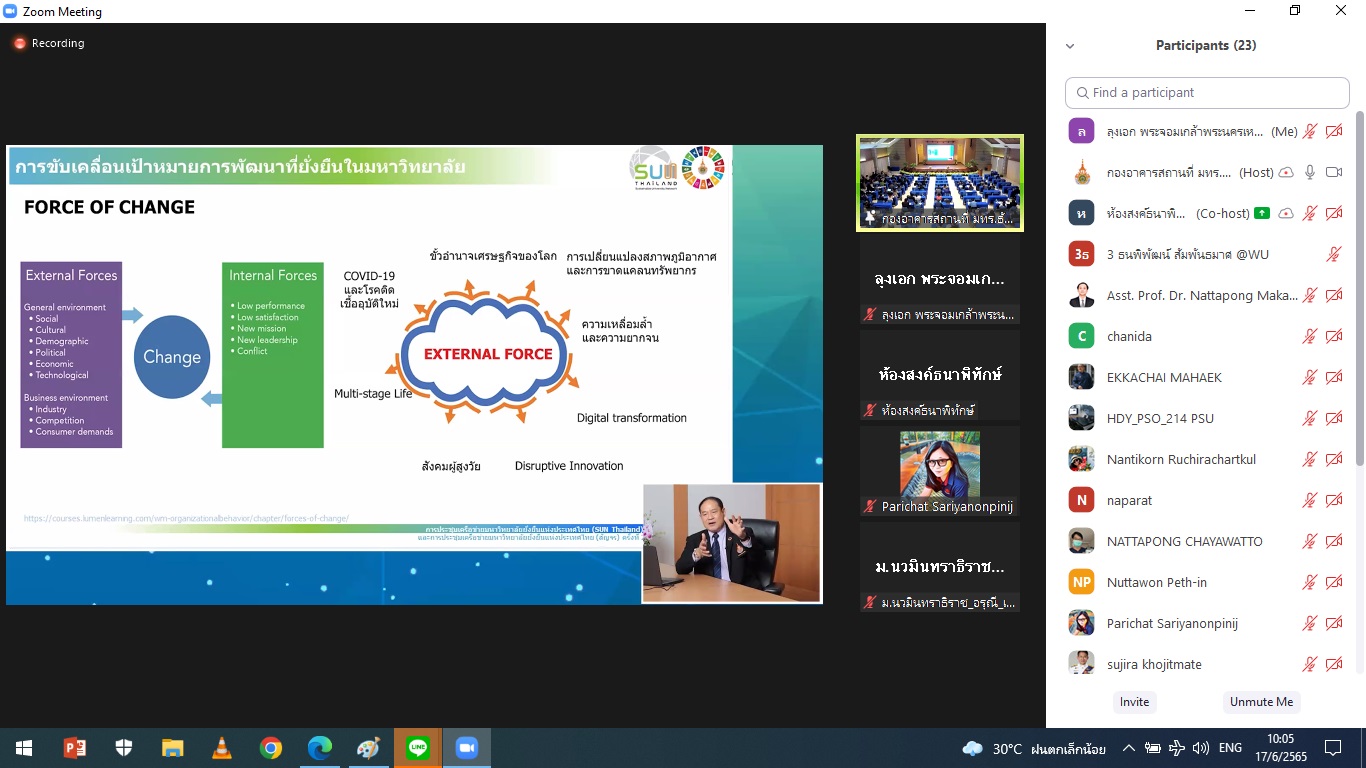The height and width of the screenshot is (768, 1366).
Task: Toggle the video-off icon for EKKACHAI MAHAEK
Action: click(1333, 377)
